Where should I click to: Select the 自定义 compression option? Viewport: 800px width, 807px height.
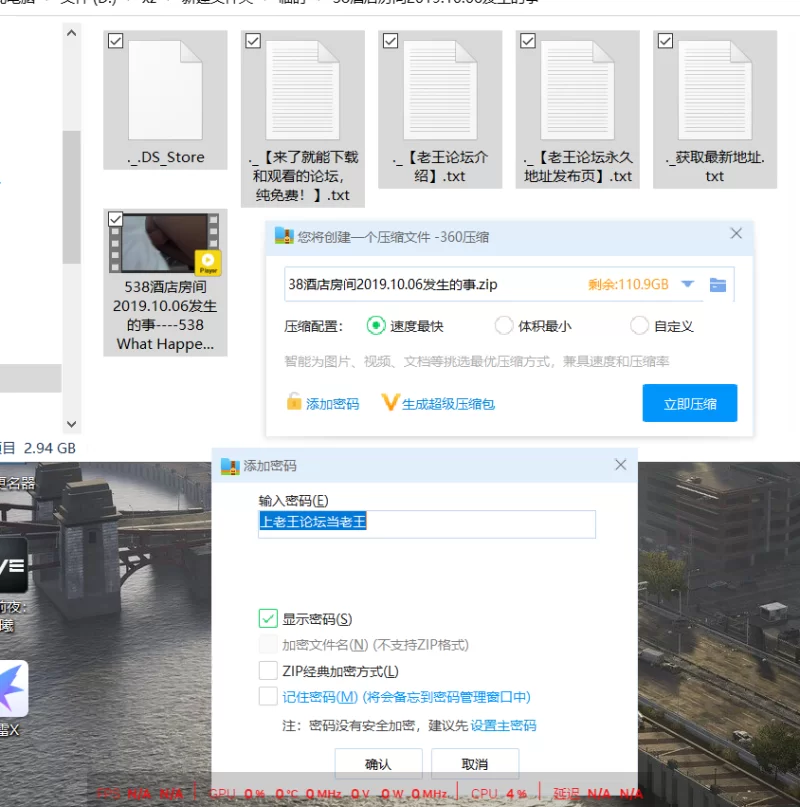639,326
